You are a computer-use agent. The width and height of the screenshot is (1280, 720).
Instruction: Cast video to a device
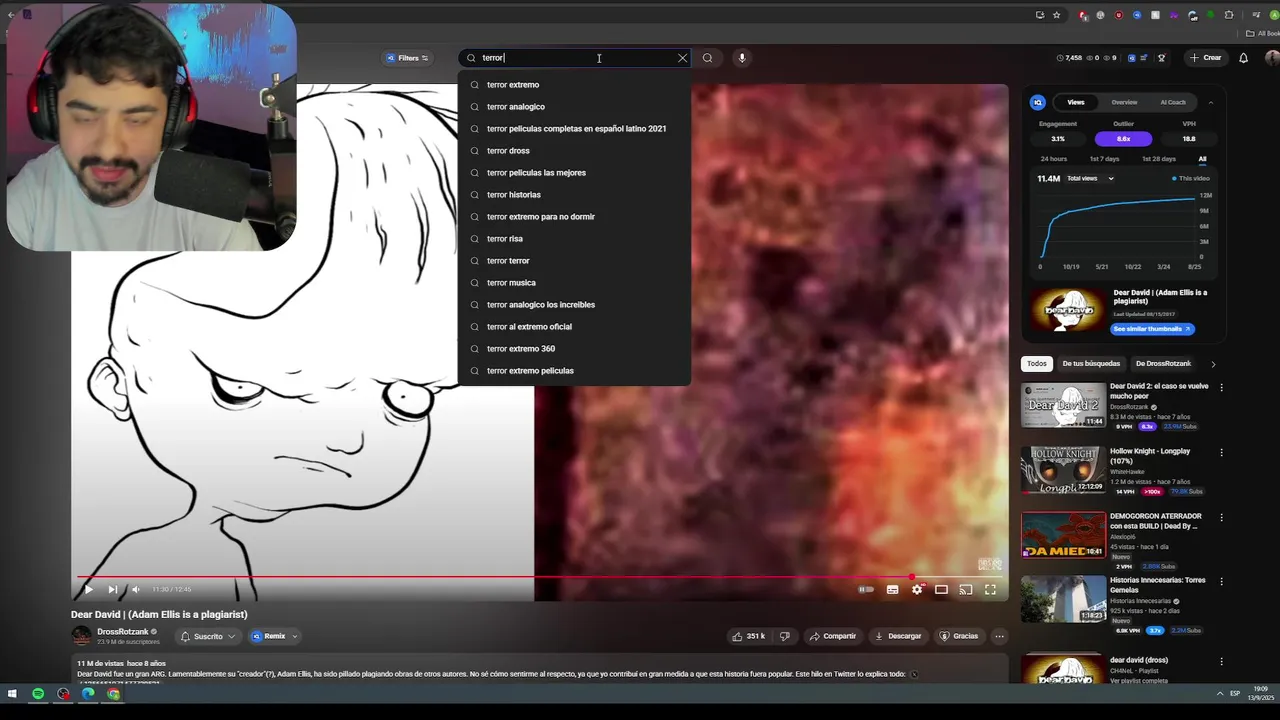(965, 590)
